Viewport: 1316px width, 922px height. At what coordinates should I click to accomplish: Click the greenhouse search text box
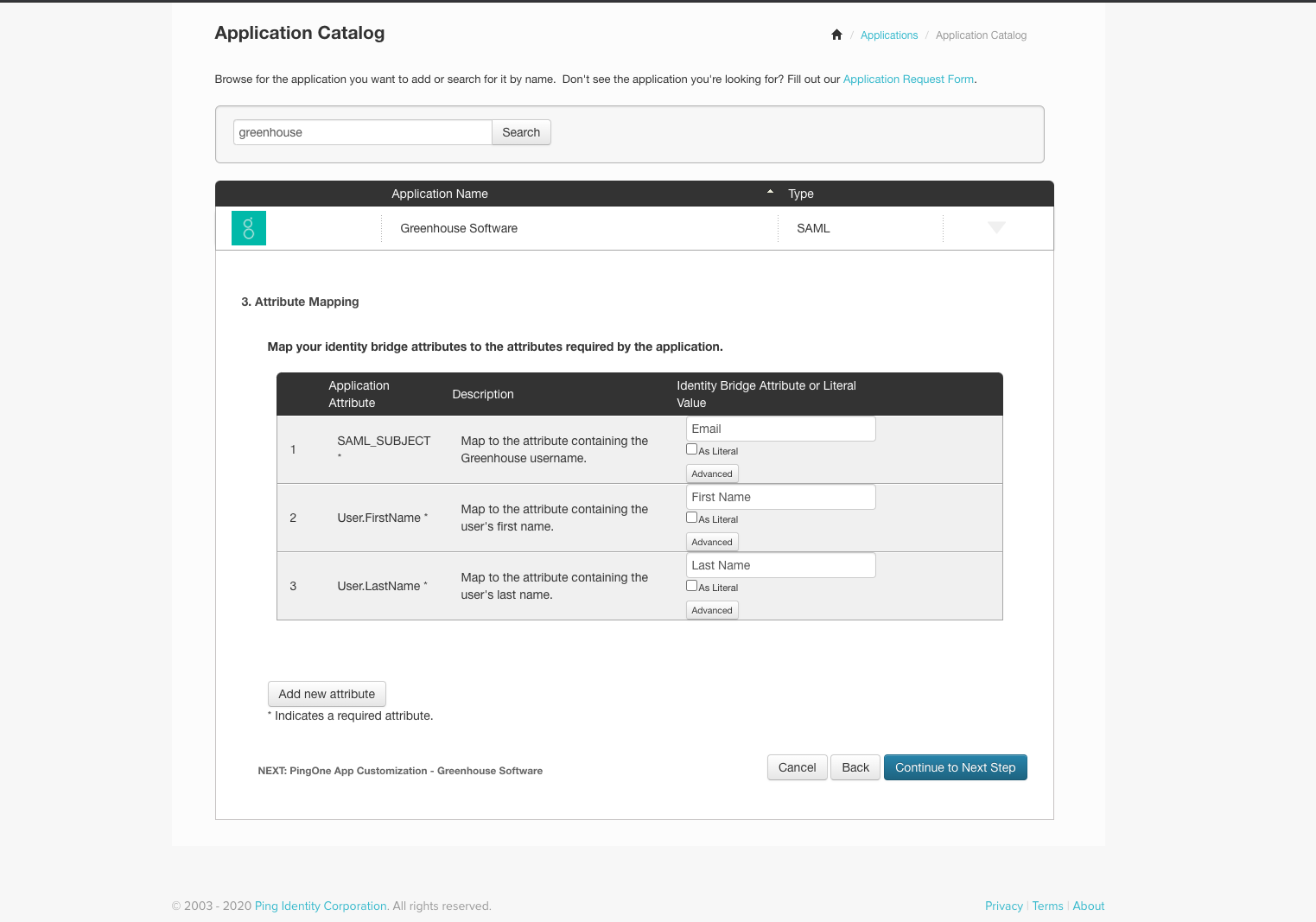coord(362,132)
